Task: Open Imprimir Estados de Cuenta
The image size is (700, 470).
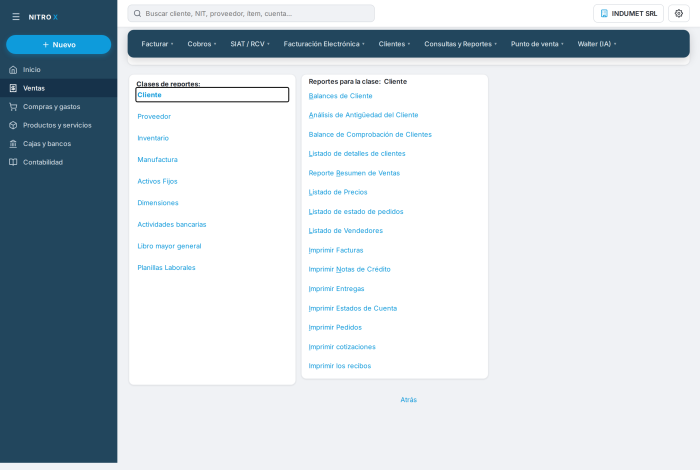Action: [353, 308]
